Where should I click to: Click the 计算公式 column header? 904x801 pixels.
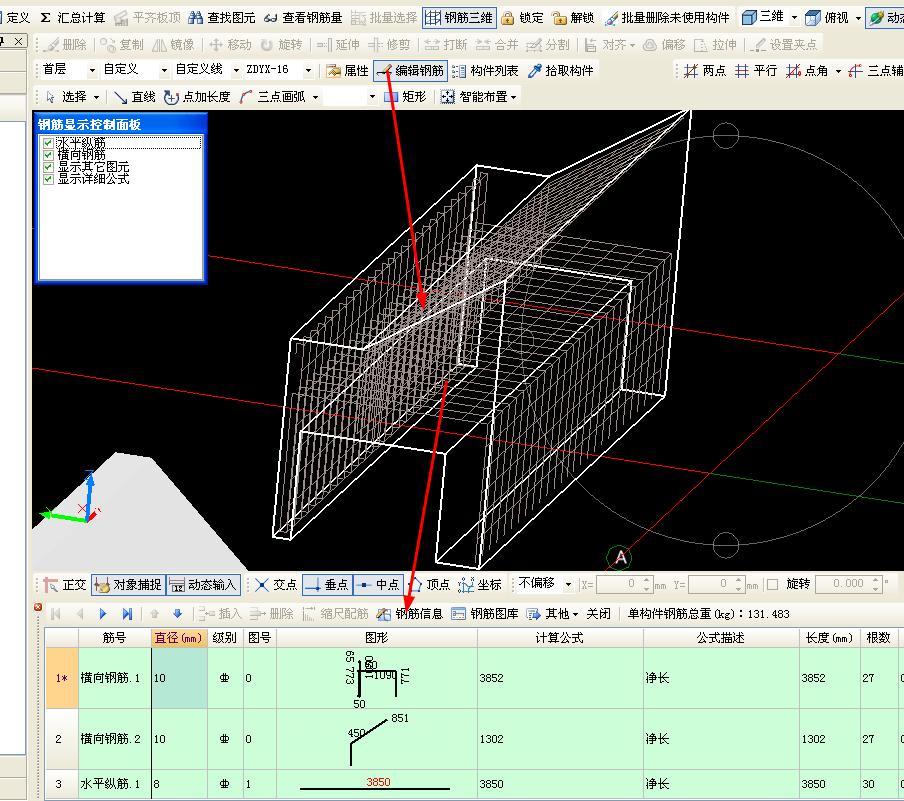560,638
